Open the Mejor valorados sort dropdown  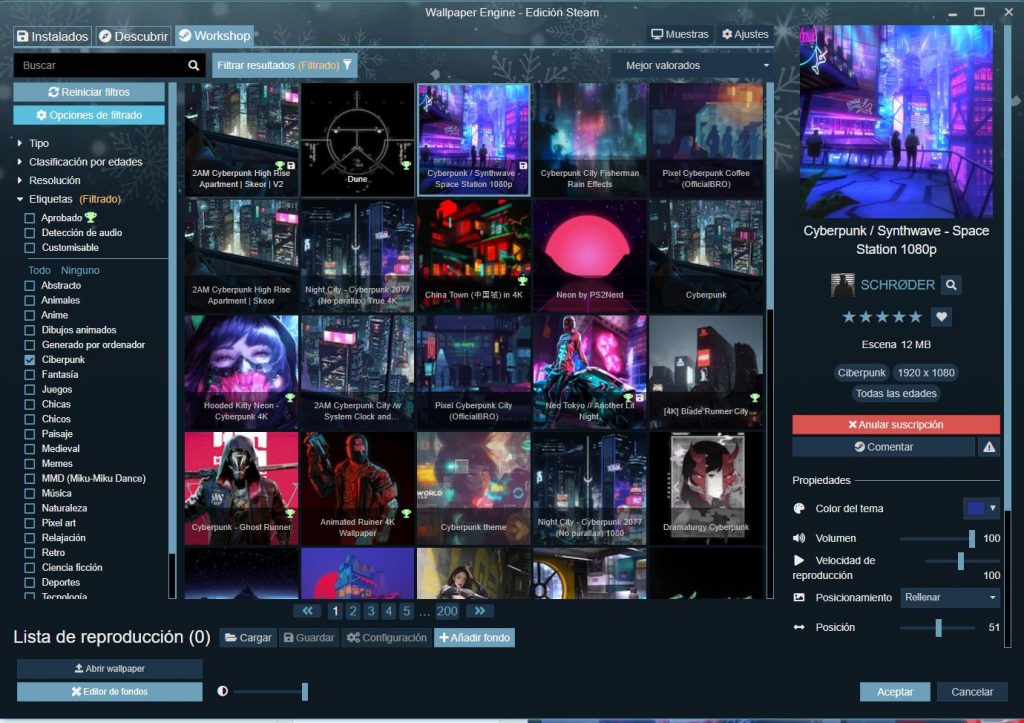(x=694, y=65)
